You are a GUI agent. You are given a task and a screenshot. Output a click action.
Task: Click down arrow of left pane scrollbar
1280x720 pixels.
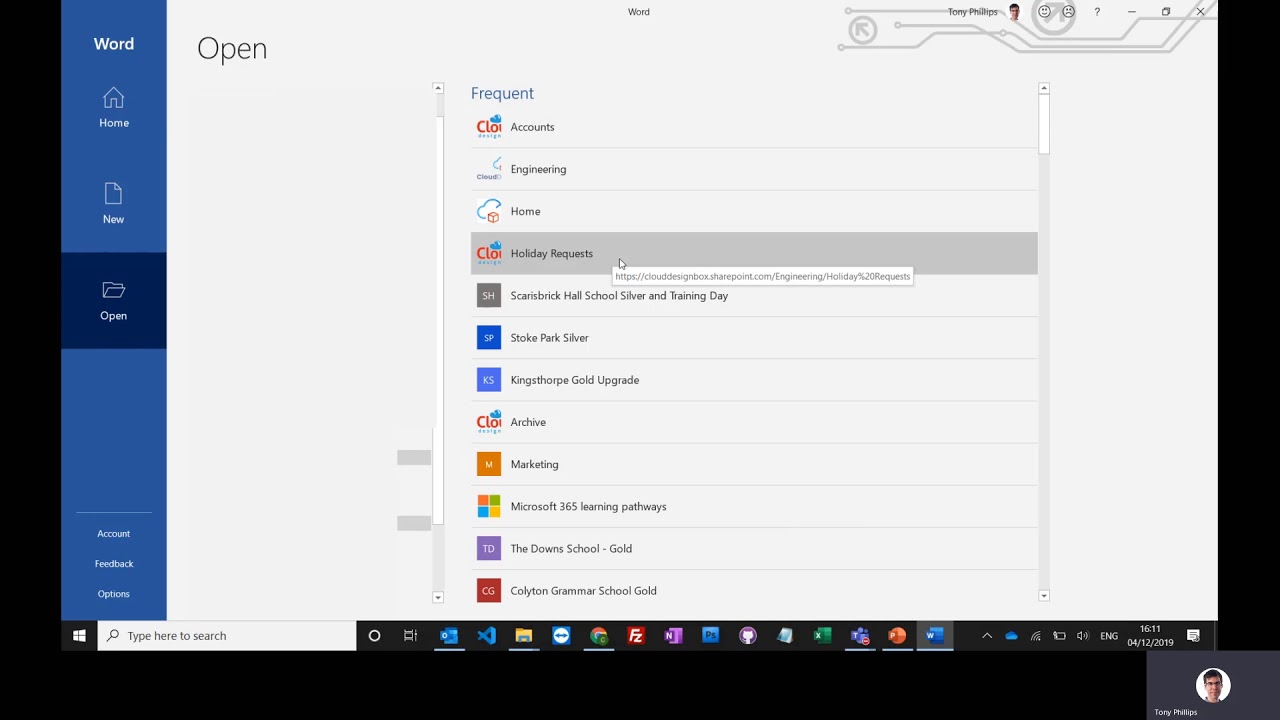(x=438, y=597)
